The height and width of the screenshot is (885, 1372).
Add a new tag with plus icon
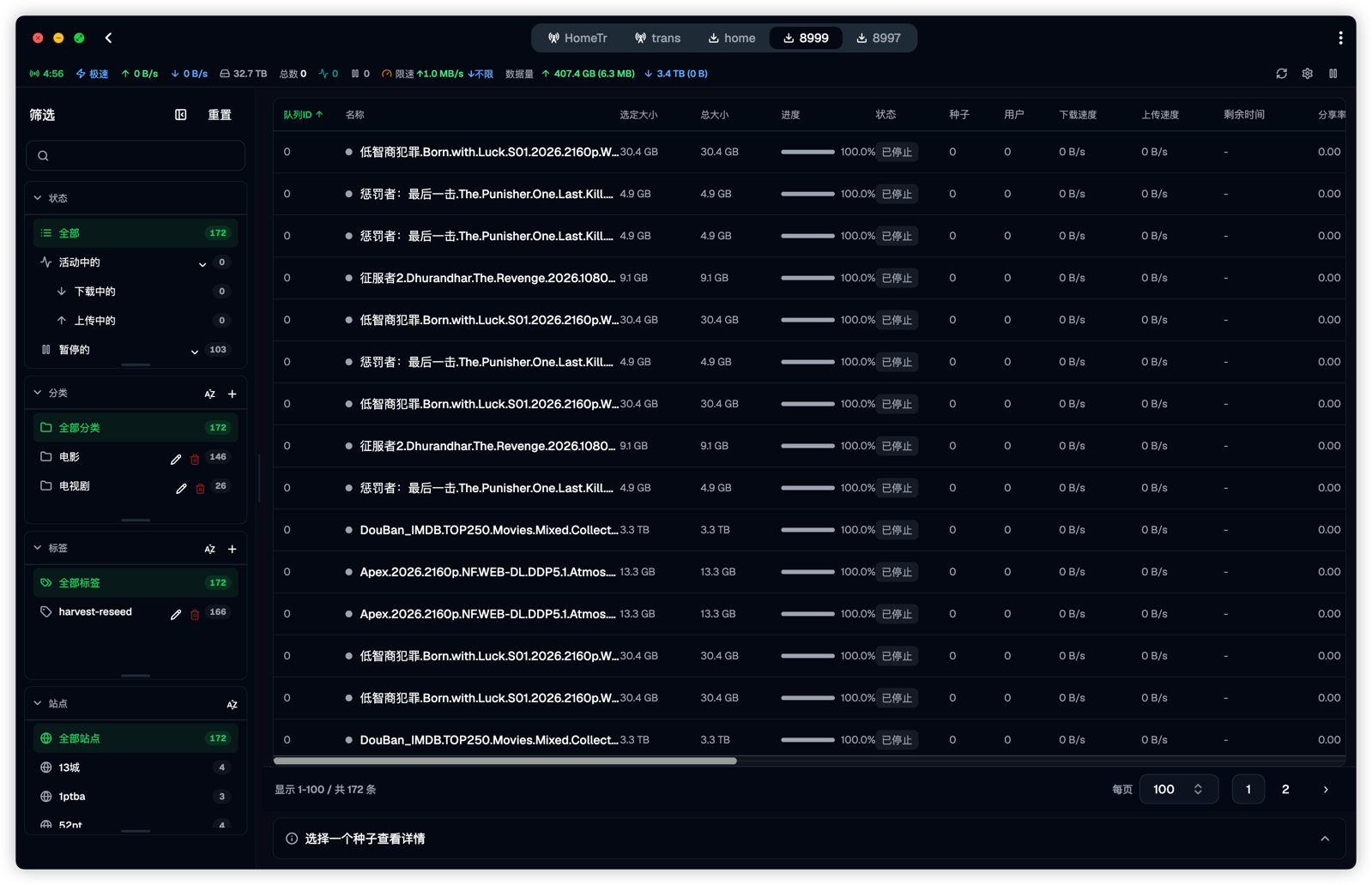pyautogui.click(x=232, y=549)
